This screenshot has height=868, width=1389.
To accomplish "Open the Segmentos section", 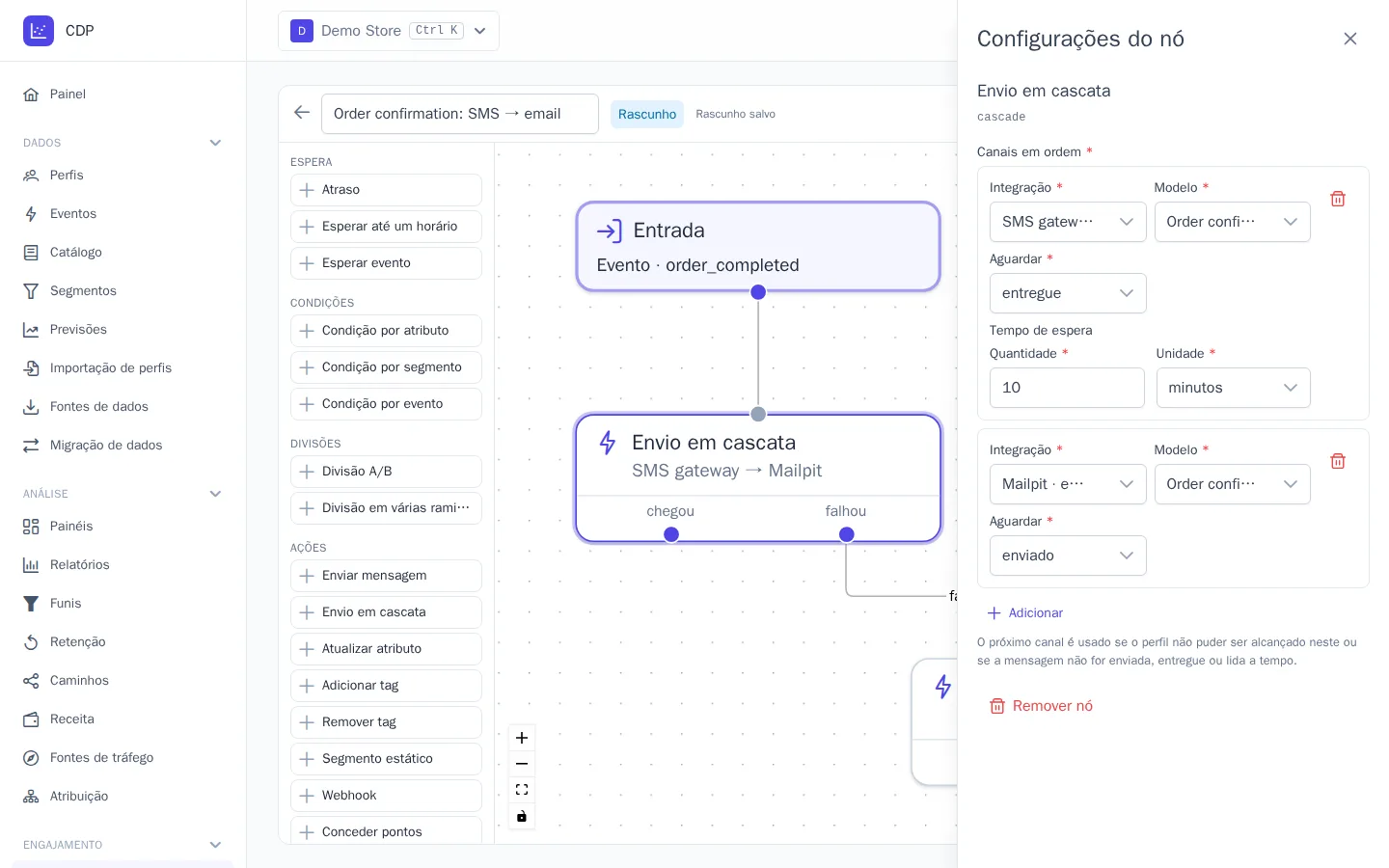I will click(123, 291).
